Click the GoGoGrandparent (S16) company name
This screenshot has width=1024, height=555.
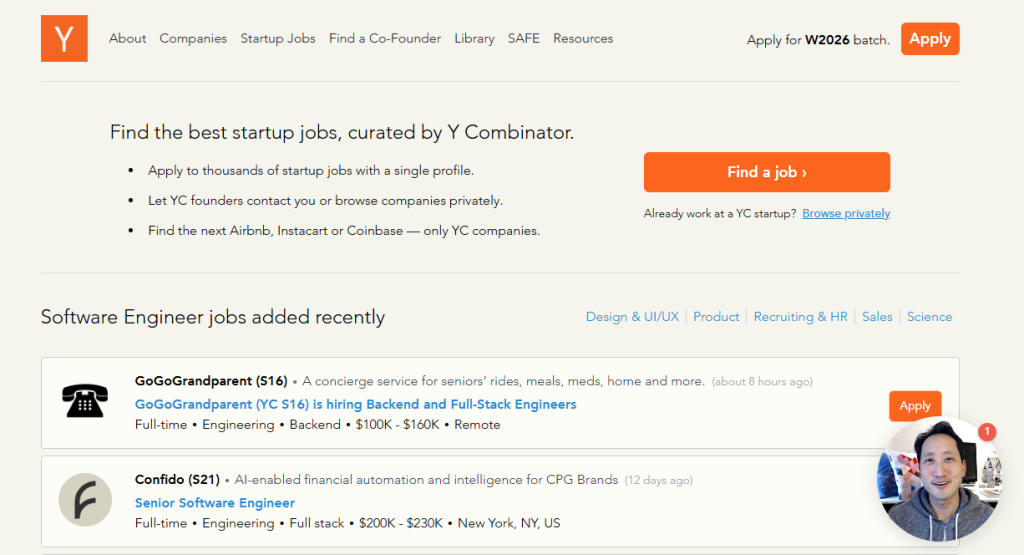coord(211,381)
